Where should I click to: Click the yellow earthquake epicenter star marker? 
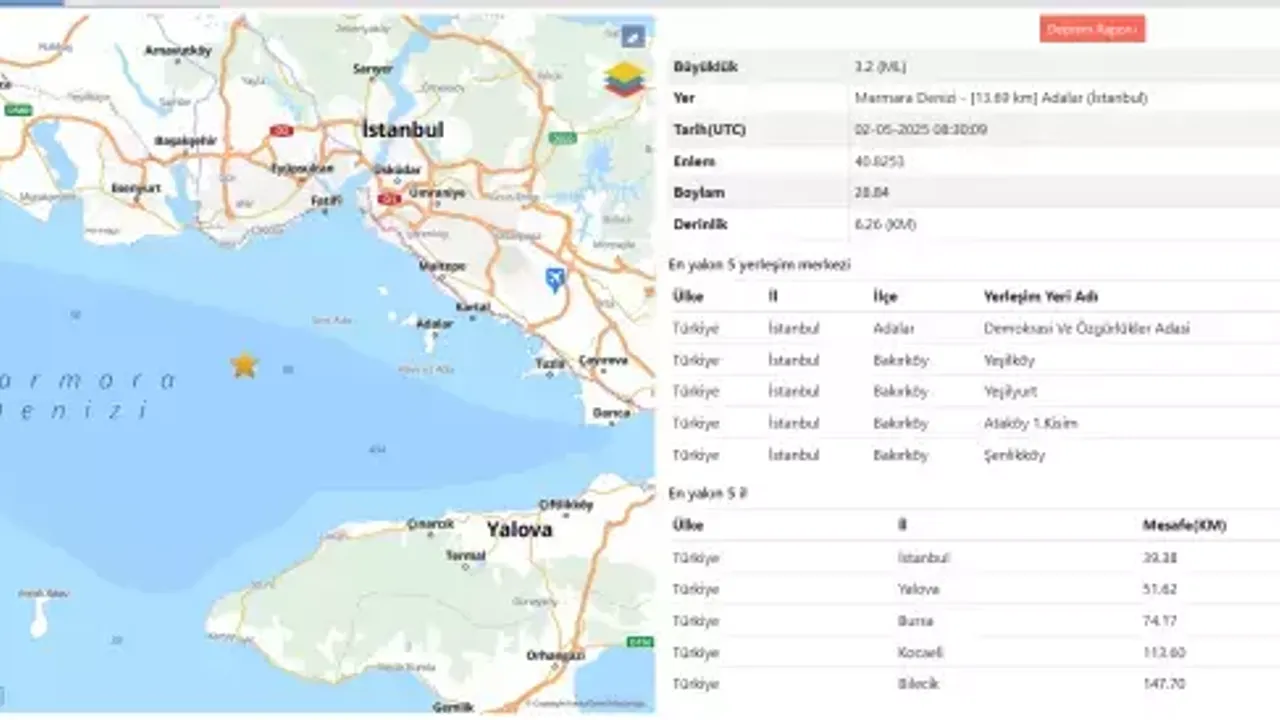[244, 365]
